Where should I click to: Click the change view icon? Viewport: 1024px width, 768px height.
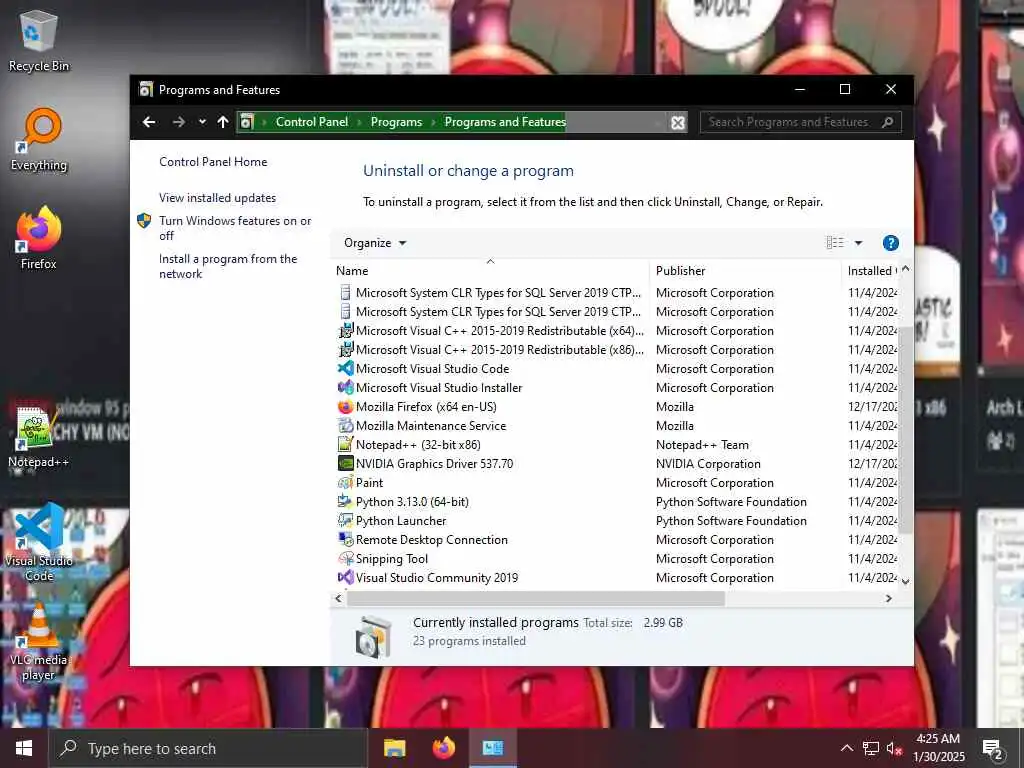click(x=835, y=243)
